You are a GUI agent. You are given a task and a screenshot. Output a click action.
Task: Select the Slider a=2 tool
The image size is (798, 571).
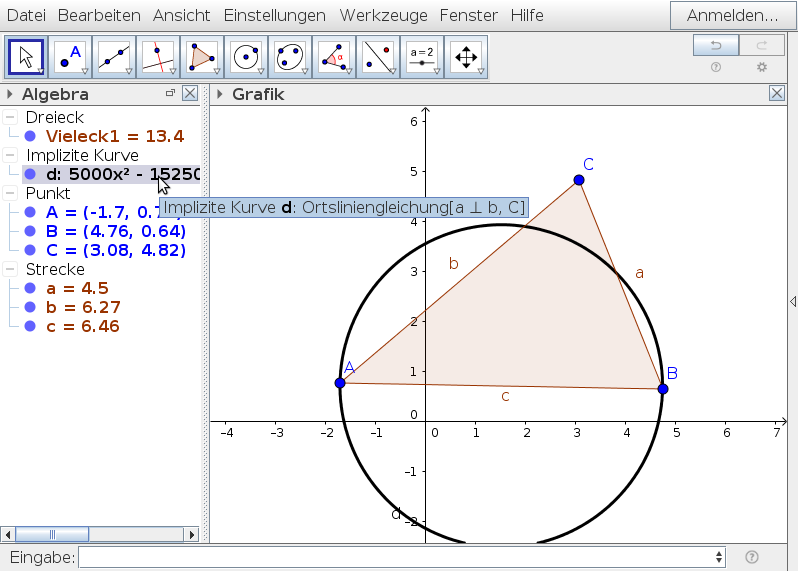(x=422, y=57)
